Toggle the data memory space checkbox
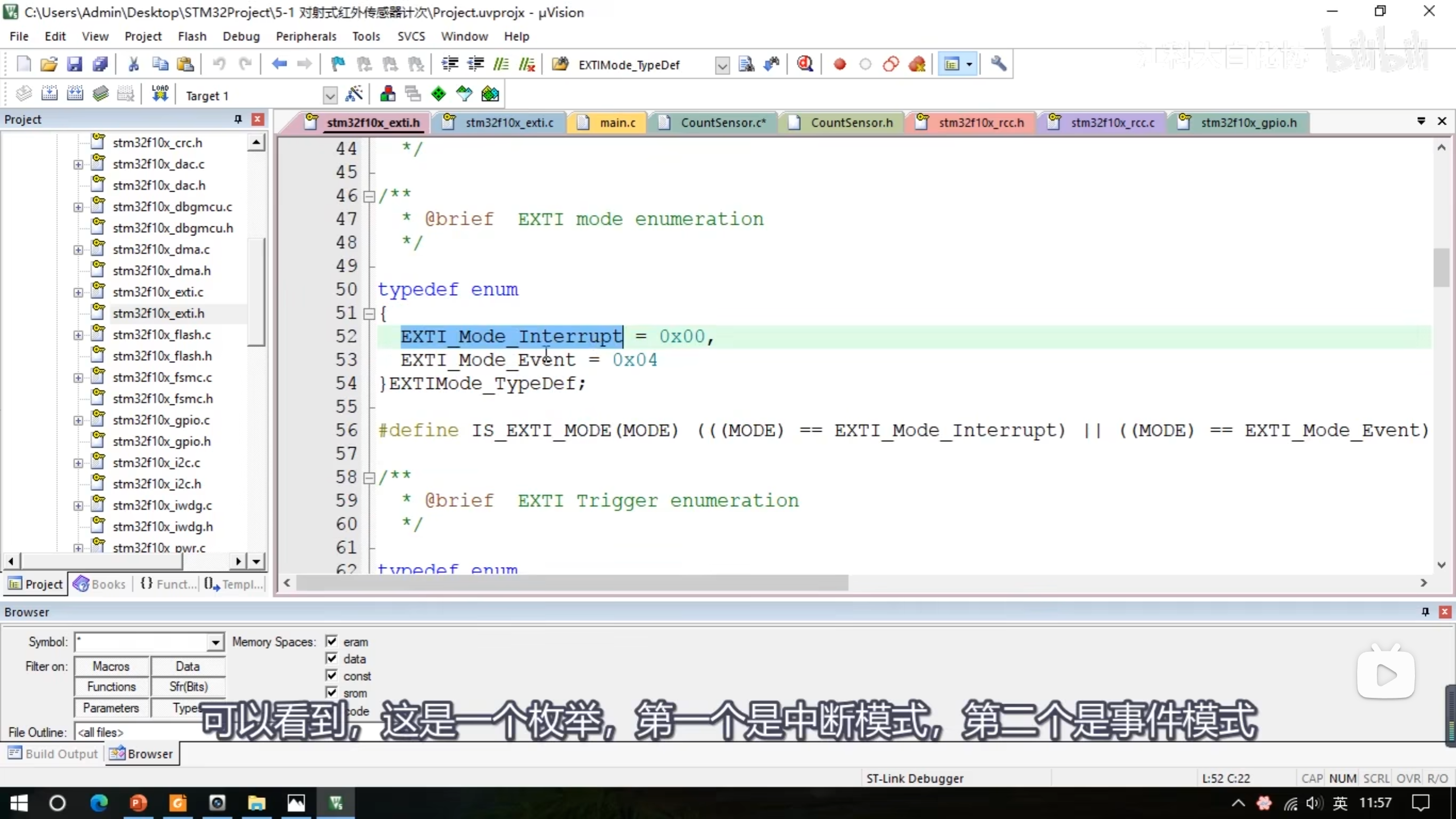 click(332, 659)
